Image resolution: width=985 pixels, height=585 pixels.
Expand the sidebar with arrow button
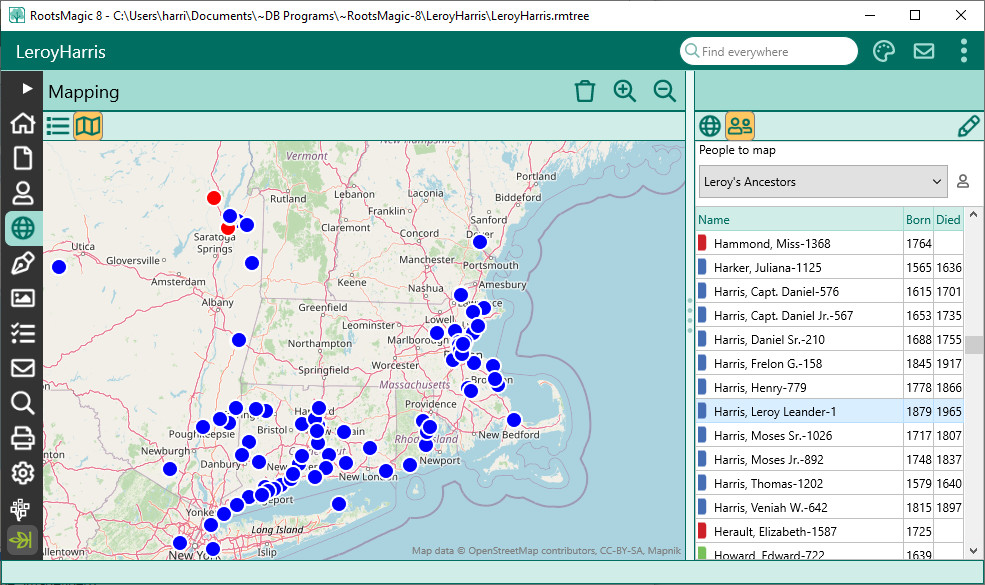tap(27, 89)
